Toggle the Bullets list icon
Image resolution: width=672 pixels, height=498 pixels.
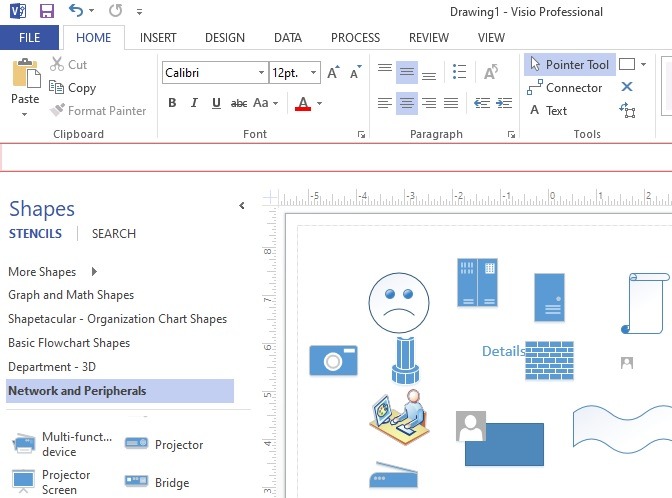(x=459, y=72)
